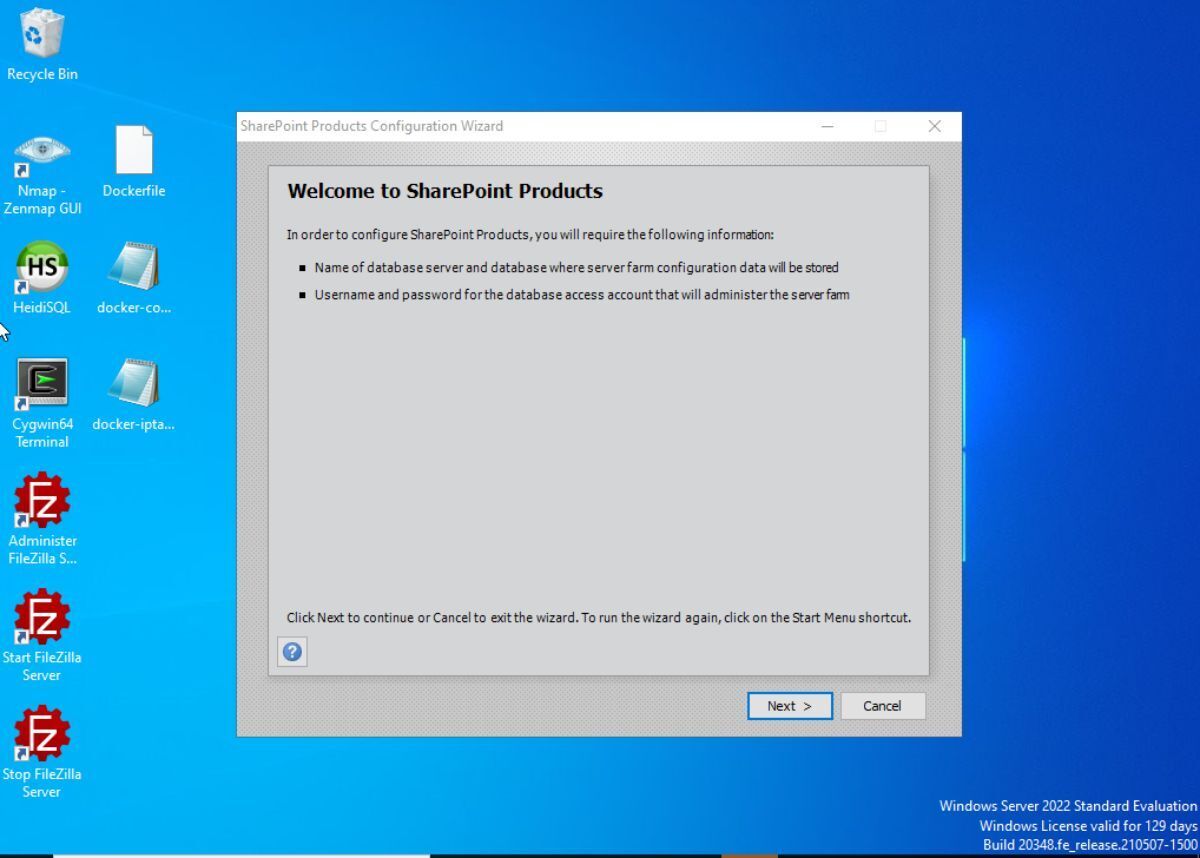Select the Stop FileZilla Server shortcut
This screenshot has width=1200, height=858.
click(42, 754)
